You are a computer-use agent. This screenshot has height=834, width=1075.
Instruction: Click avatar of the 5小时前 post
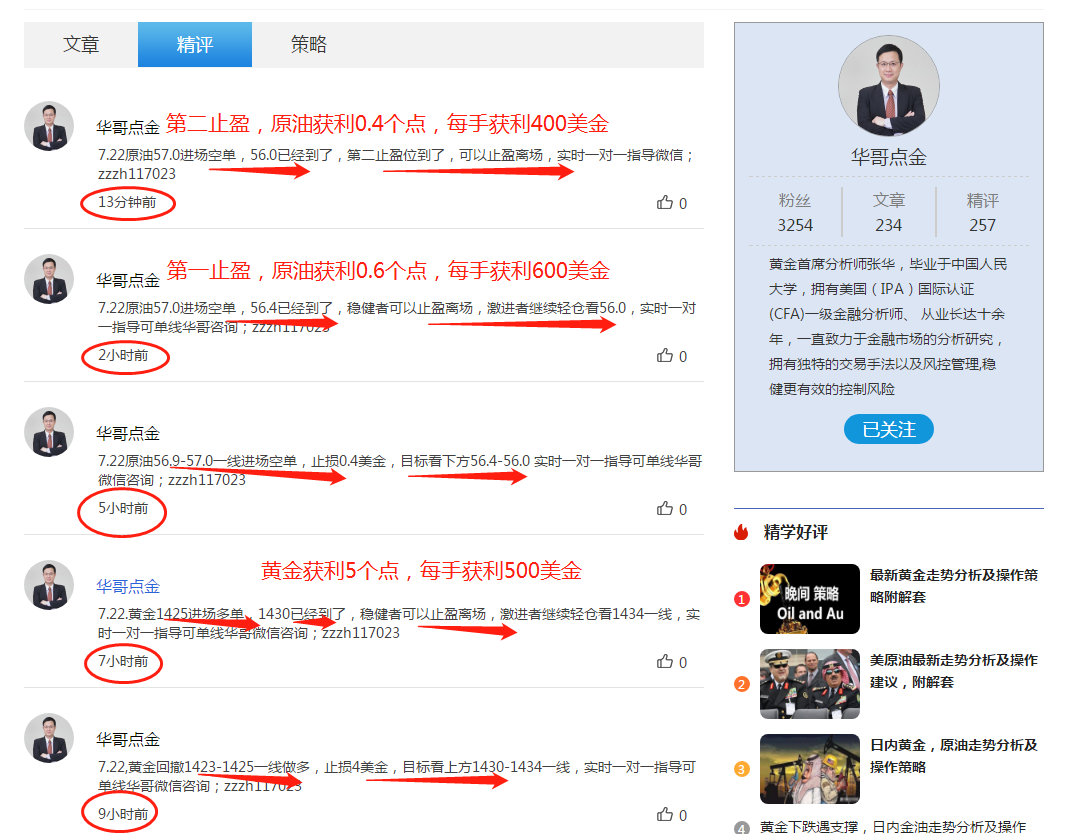point(49,432)
